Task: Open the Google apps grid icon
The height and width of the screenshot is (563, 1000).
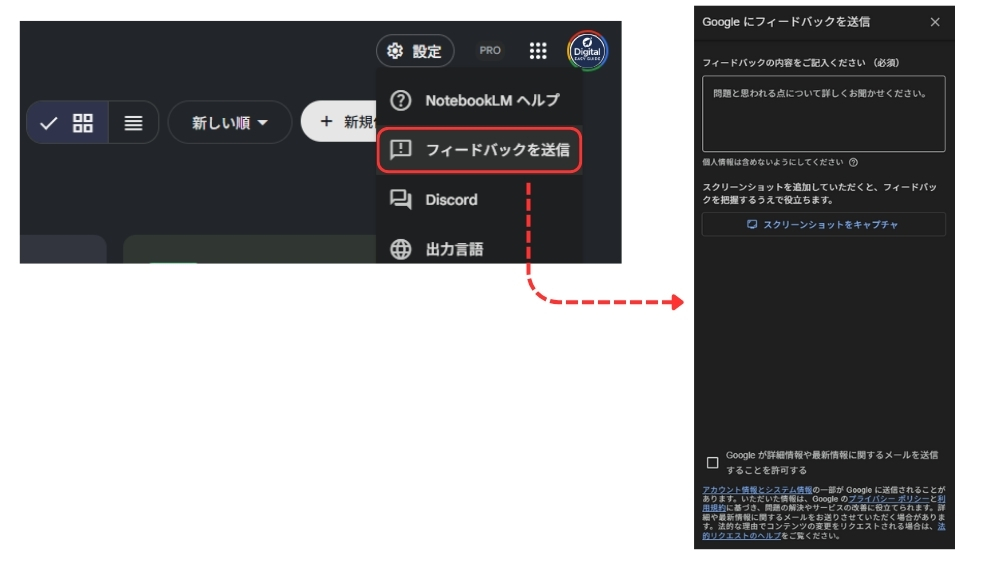Action: point(538,51)
